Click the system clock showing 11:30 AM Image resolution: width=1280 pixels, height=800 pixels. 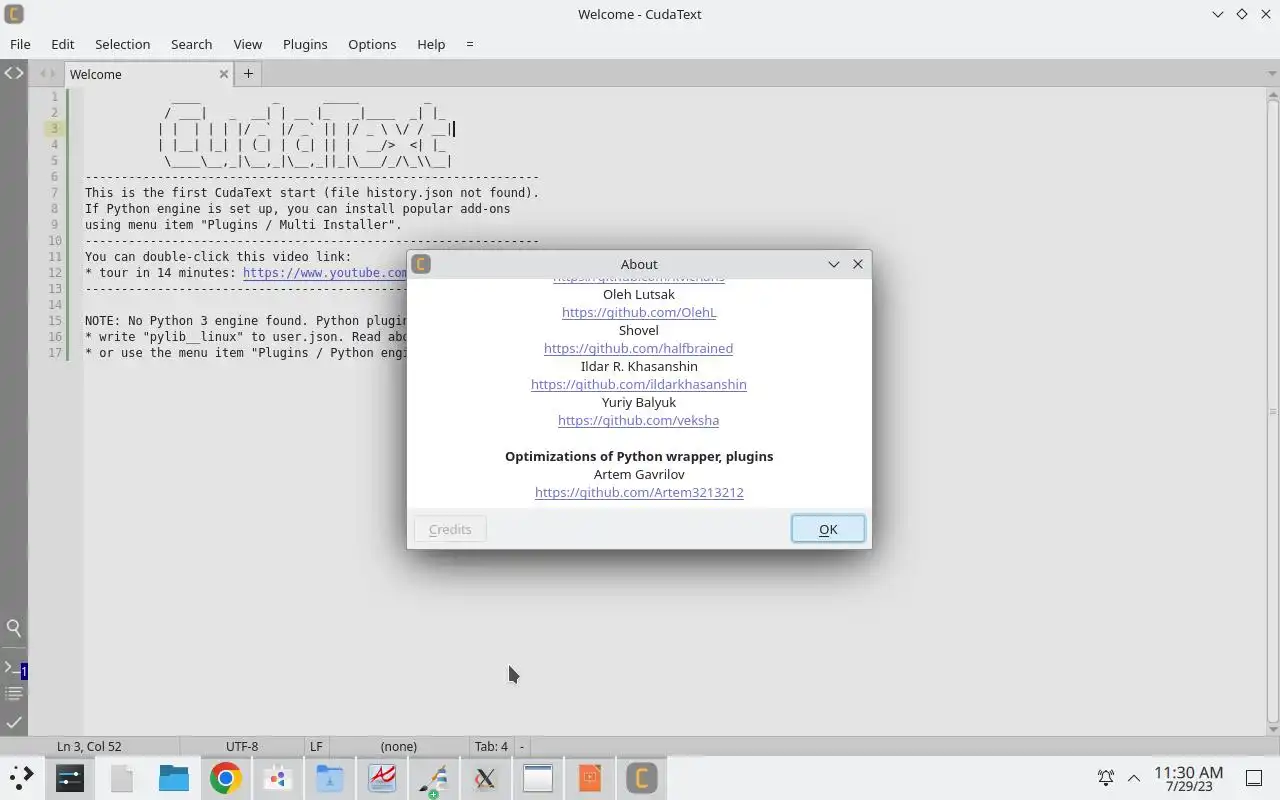[1188, 772]
